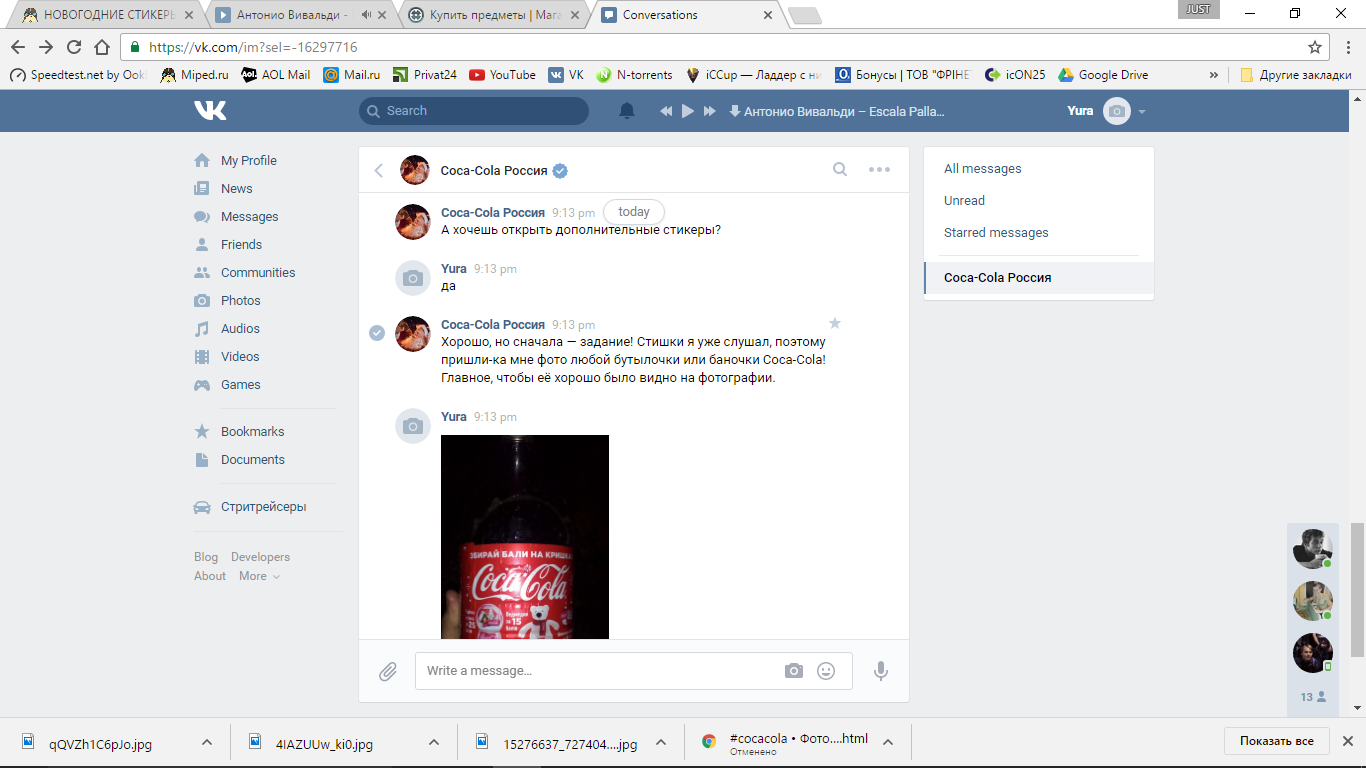Click the Videos film icon
This screenshot has height=768, width=1366.
click(202, 356)
